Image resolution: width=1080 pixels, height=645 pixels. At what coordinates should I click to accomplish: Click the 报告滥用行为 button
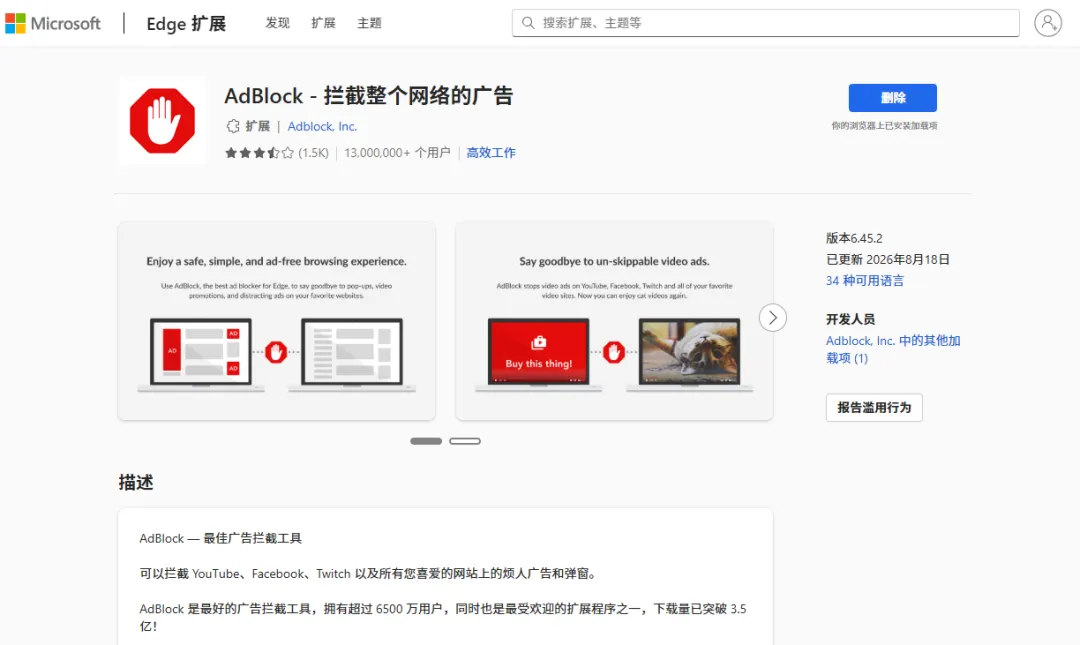[874, 407]
